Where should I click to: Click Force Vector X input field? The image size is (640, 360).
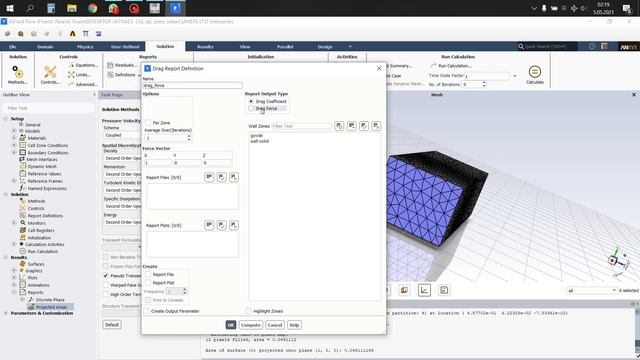coord(158,162)
